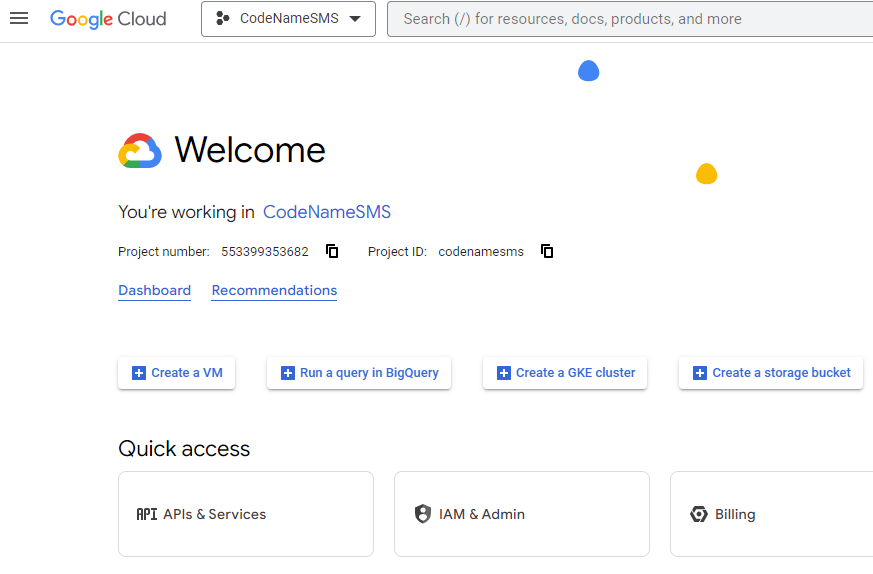The image size is (873, 574).
Task: Click the Billing hexagon icon
Action: click(x=699, y=514)
